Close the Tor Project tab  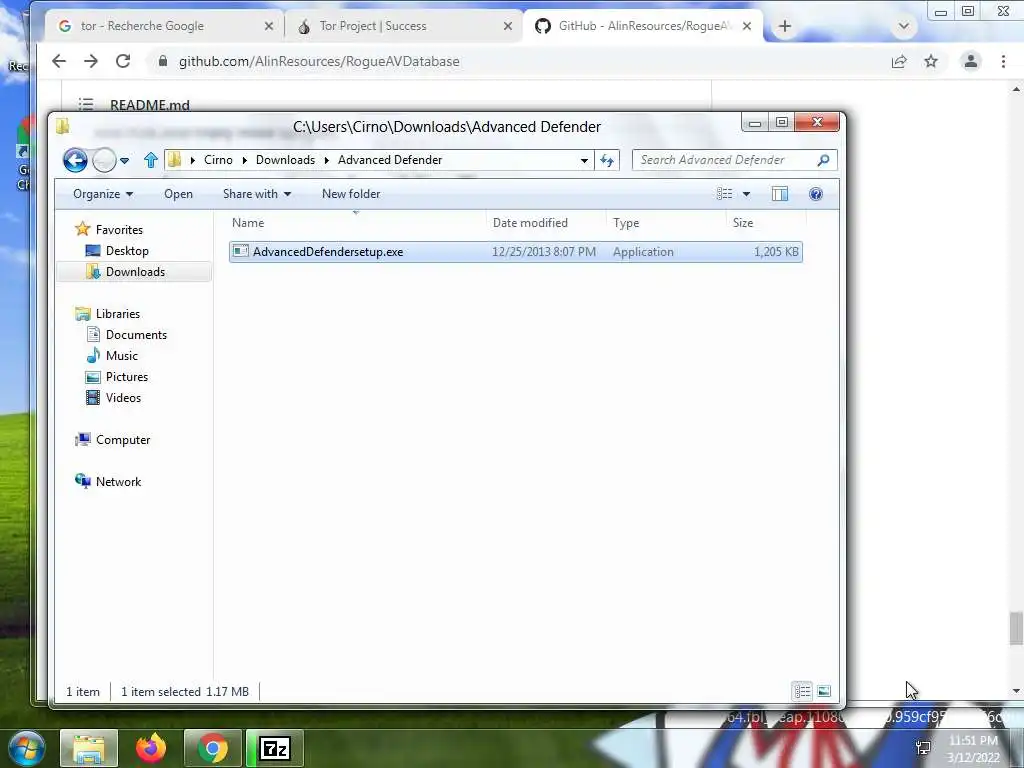[x=508, y=26]
